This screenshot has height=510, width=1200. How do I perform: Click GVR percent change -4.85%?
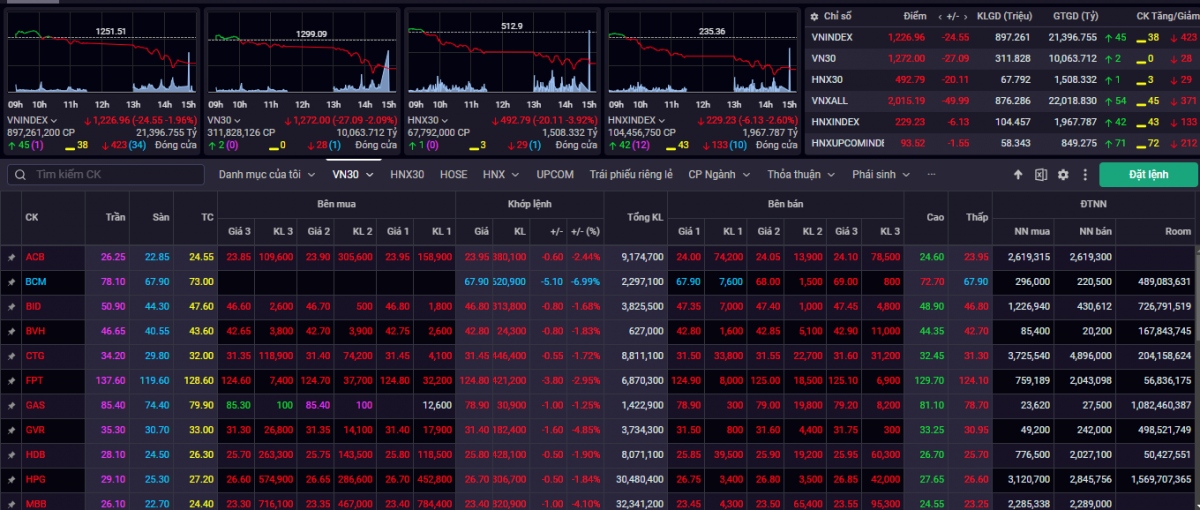585,429
